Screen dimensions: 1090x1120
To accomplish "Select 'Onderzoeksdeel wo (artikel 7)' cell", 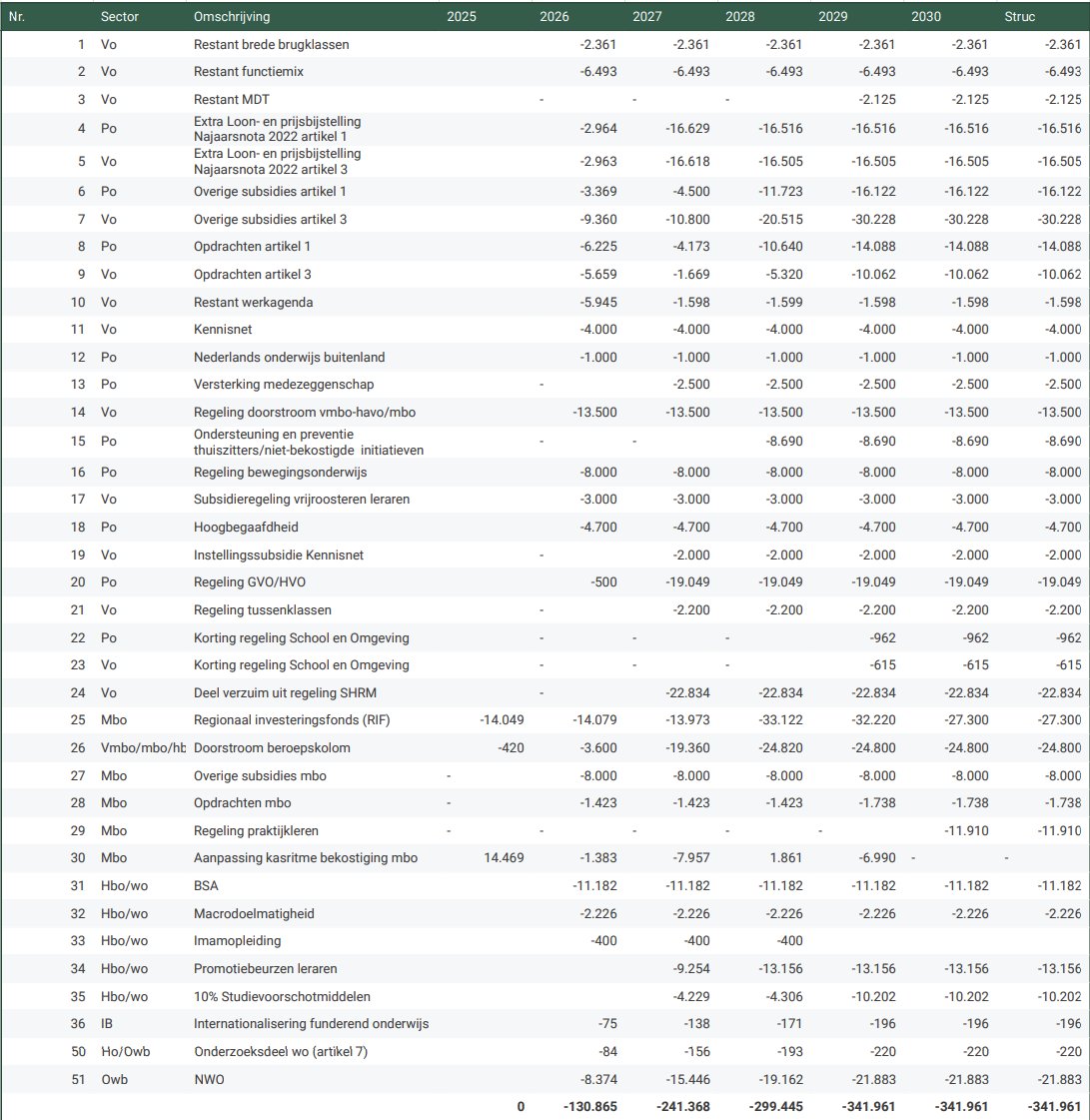I will pos(281,1051).
